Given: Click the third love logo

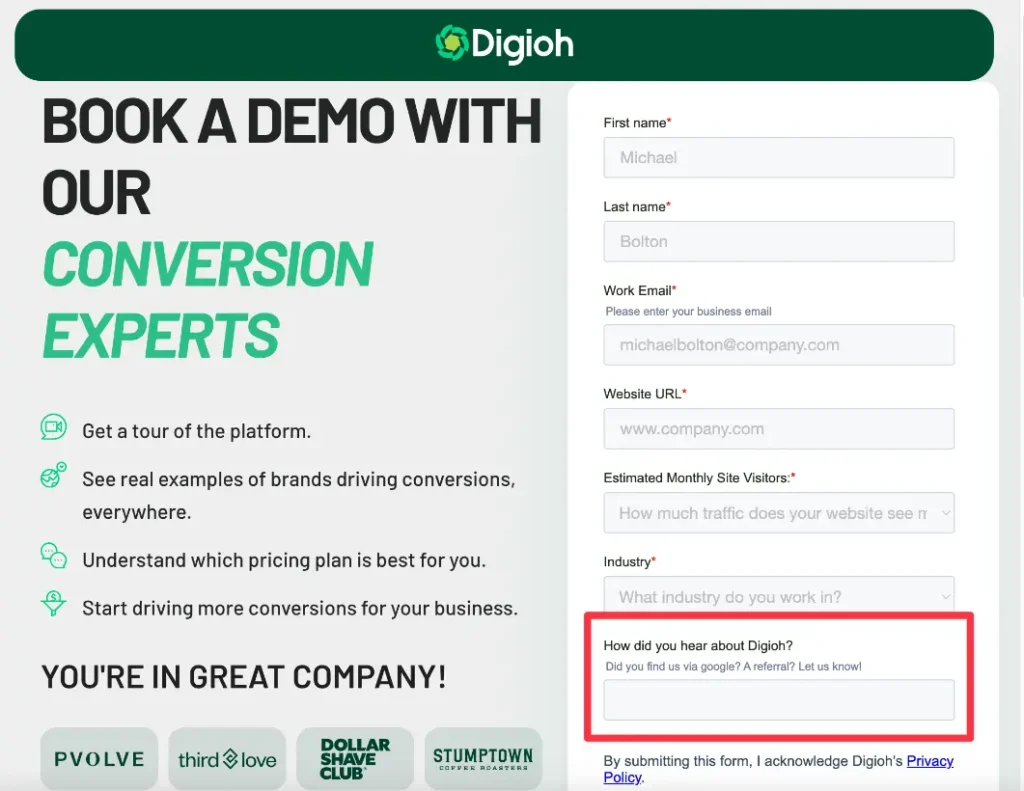Looking at the screenshot, I should click(x=227, y=759).
